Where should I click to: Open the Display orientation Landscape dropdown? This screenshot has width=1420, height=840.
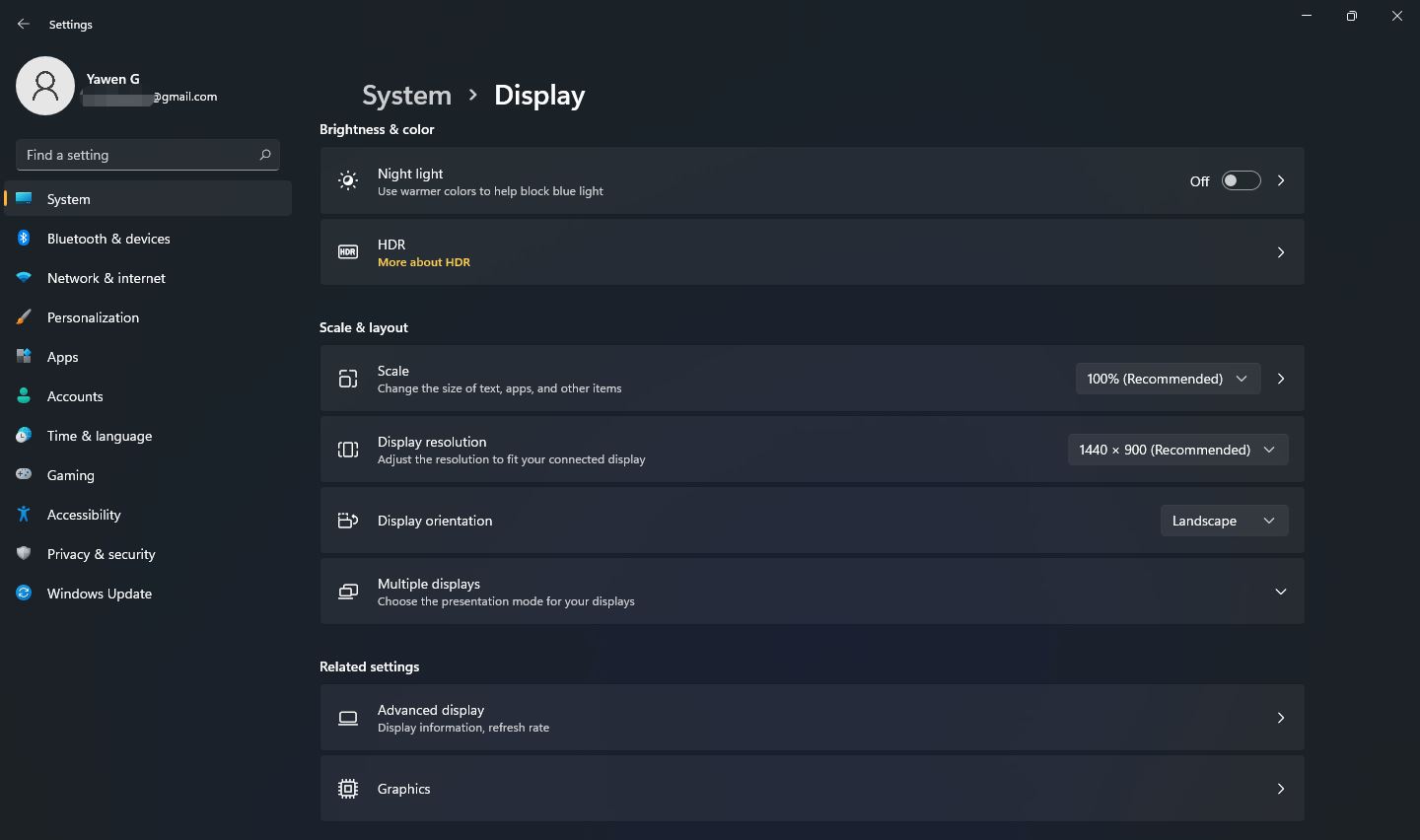pyautogui.click(x=1224, y=521)
